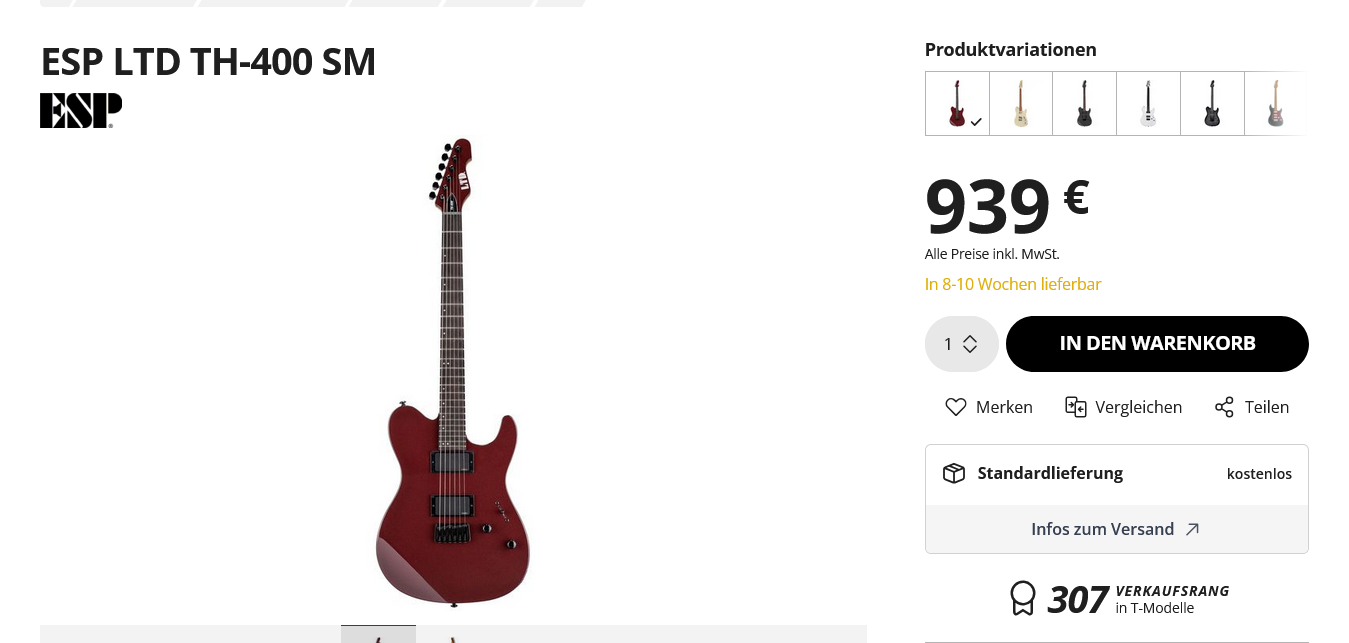
Task: Click the Standardlieferung package icon
Action: 954,473
